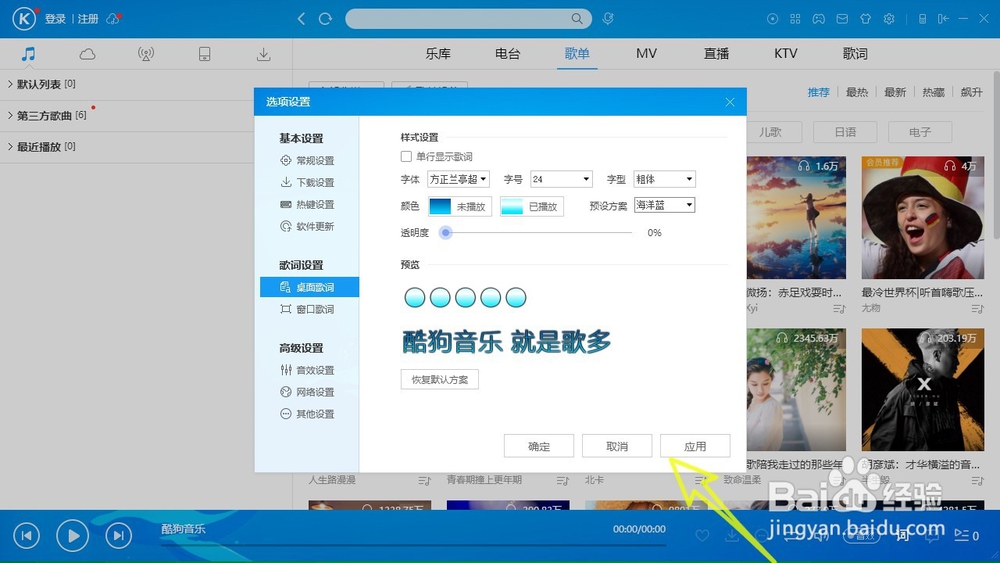1000x563 pixels.
Task: Click the 取消 button
Action: (617, 446)
